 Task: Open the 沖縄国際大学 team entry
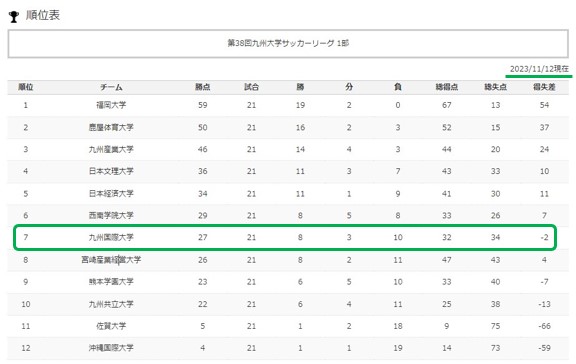pyautogui.click(x=111, y=348)
